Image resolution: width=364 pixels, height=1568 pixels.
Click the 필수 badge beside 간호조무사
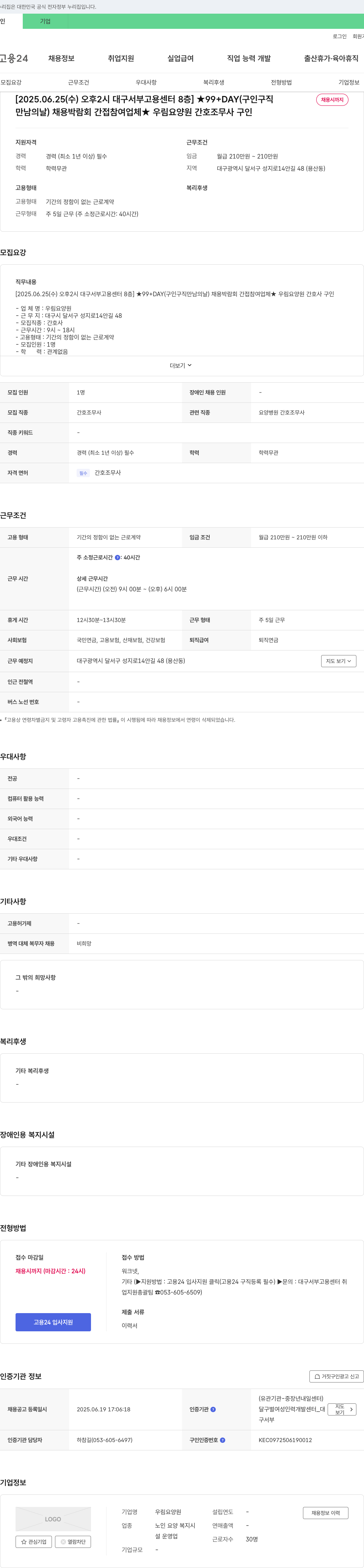click(x=83, y=473)
